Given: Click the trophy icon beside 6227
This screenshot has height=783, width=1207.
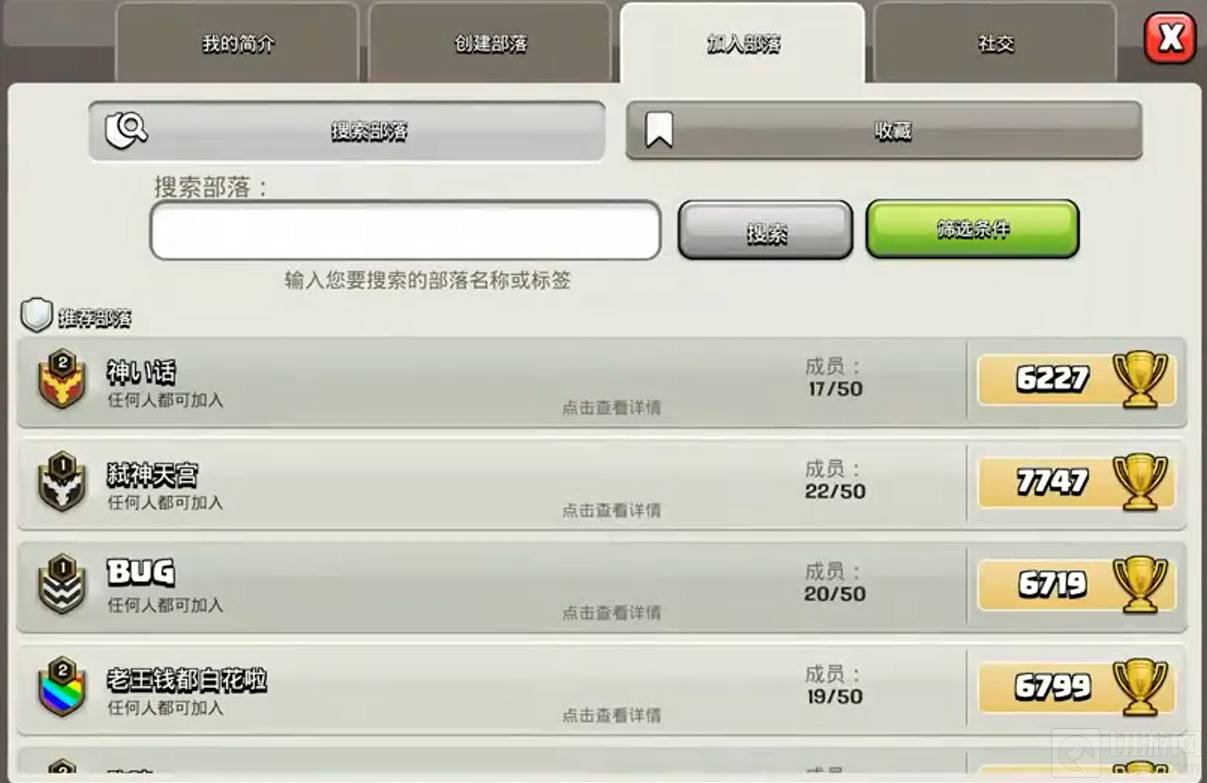Looking at the screenshot, I should pos(1139,379).
